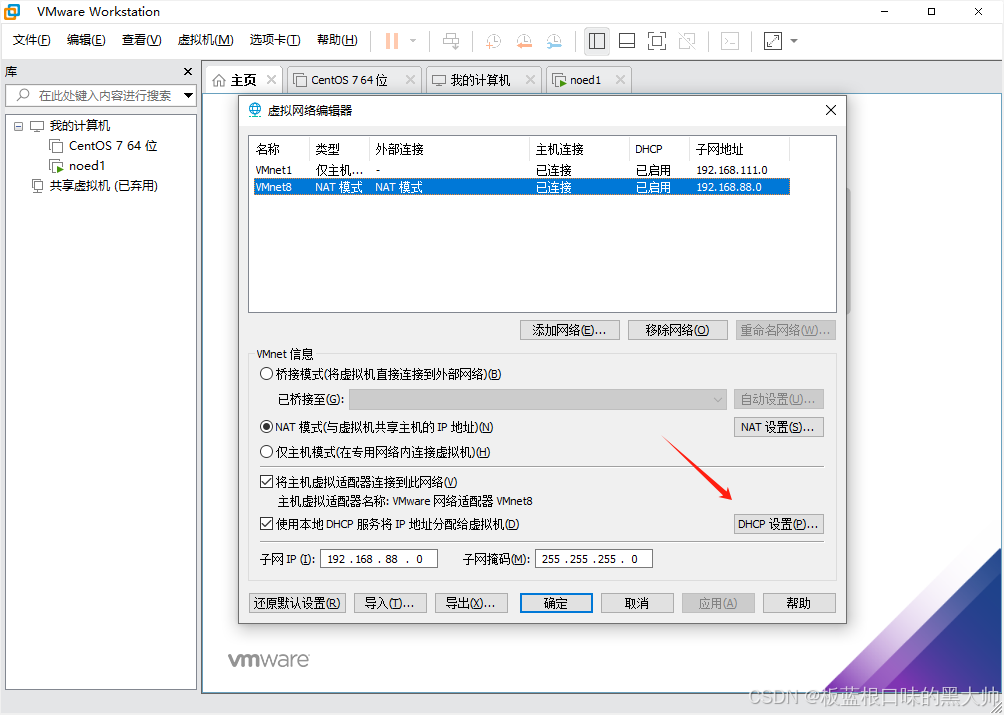Screen dimensions: 1004x715
Task: Click the Unity mode toolbar icon
Action: click(x=687, y=41)
